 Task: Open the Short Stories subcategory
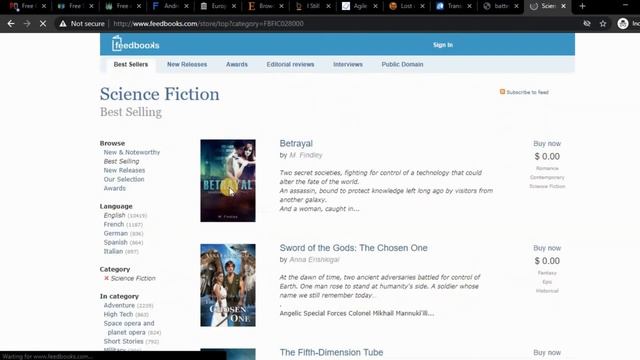123,341
